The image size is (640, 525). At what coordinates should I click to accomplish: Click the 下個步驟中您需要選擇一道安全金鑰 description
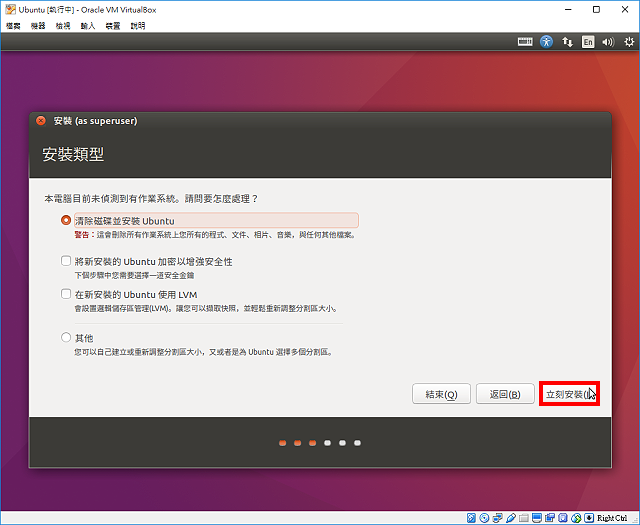click(x=134, y=276)
